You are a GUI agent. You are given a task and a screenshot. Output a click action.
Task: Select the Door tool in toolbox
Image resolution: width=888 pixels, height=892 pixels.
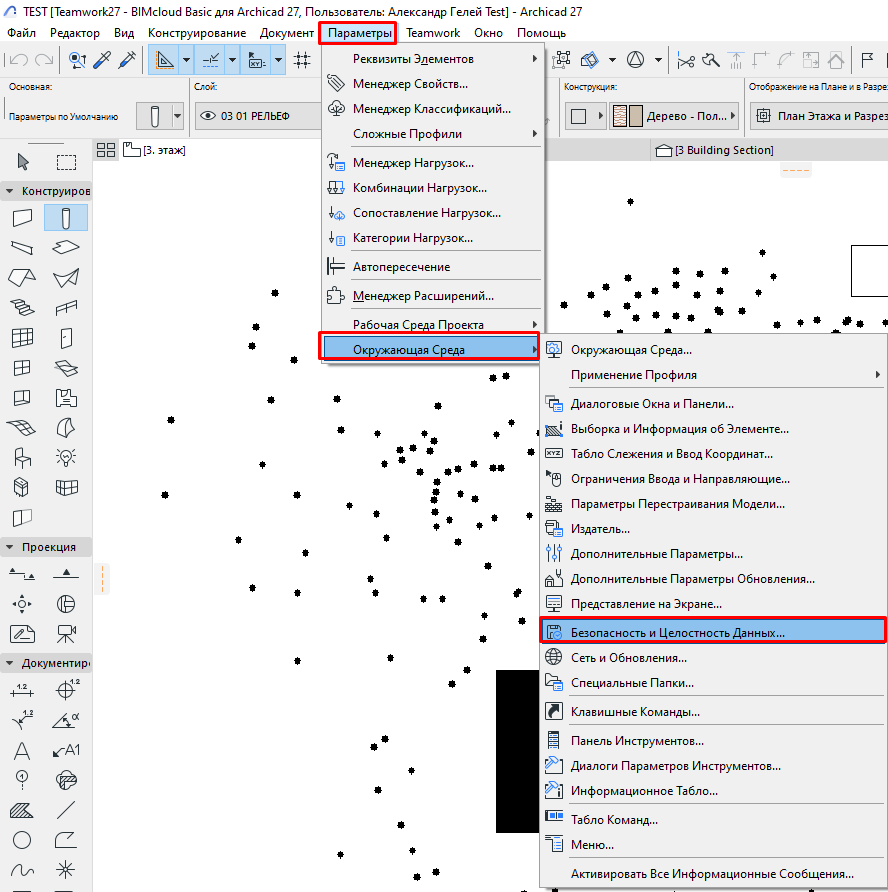[x=66, y=338]
